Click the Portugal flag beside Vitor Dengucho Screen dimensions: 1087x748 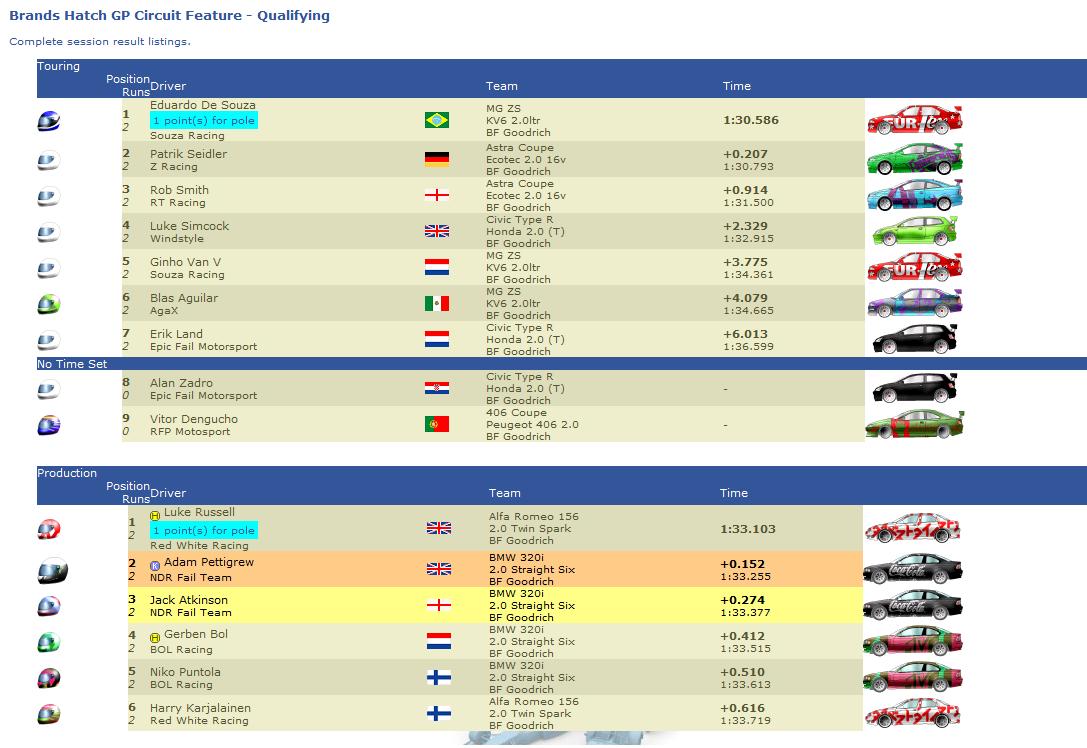coord(437,424)
